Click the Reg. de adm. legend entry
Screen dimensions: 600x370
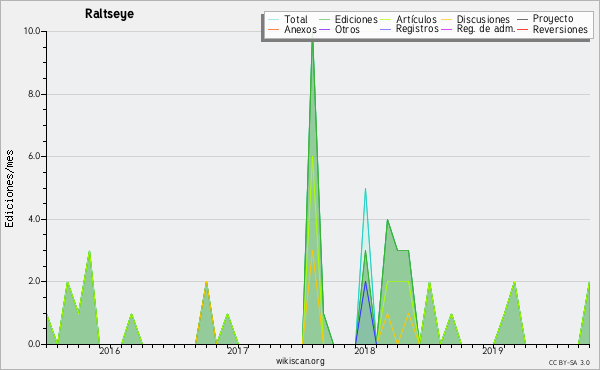click(x=478, y=29)
